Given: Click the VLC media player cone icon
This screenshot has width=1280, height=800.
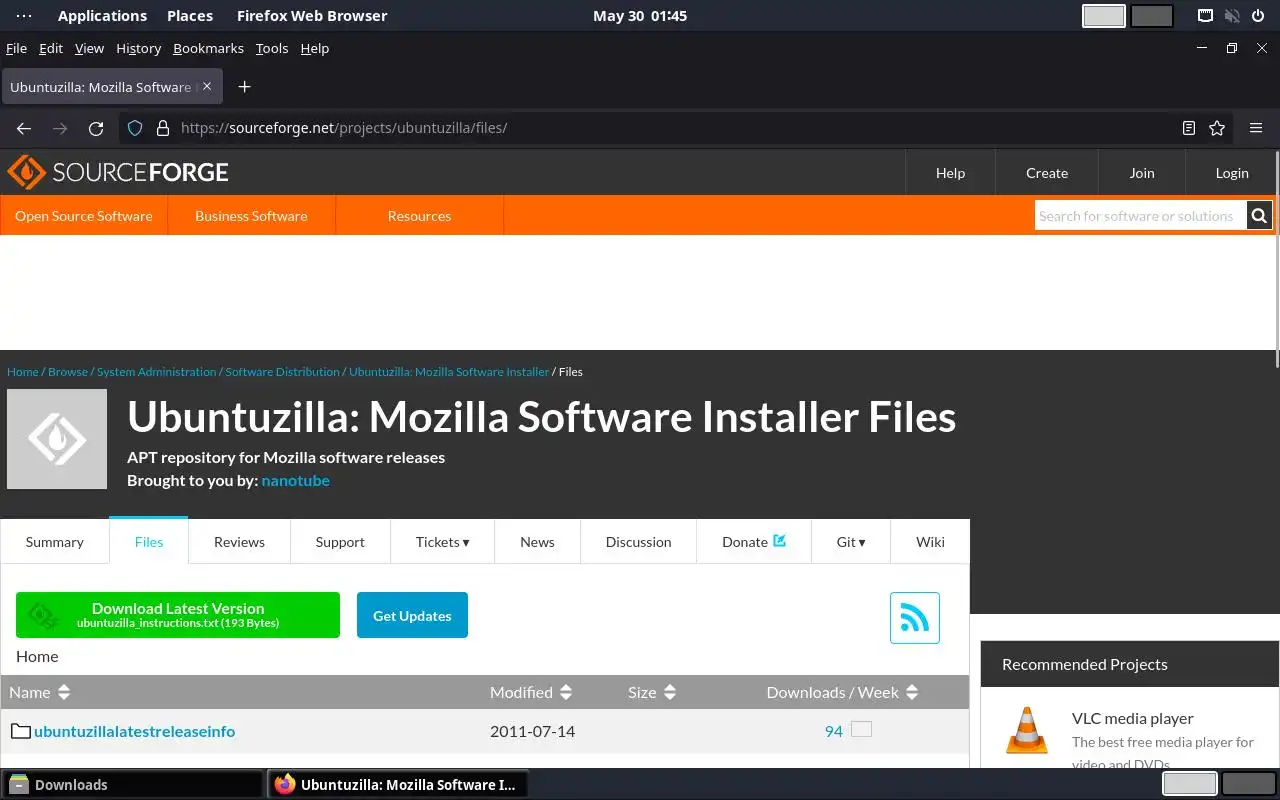Looking at the screenshot, I should pyautogui.click(x=1026, y=731).
